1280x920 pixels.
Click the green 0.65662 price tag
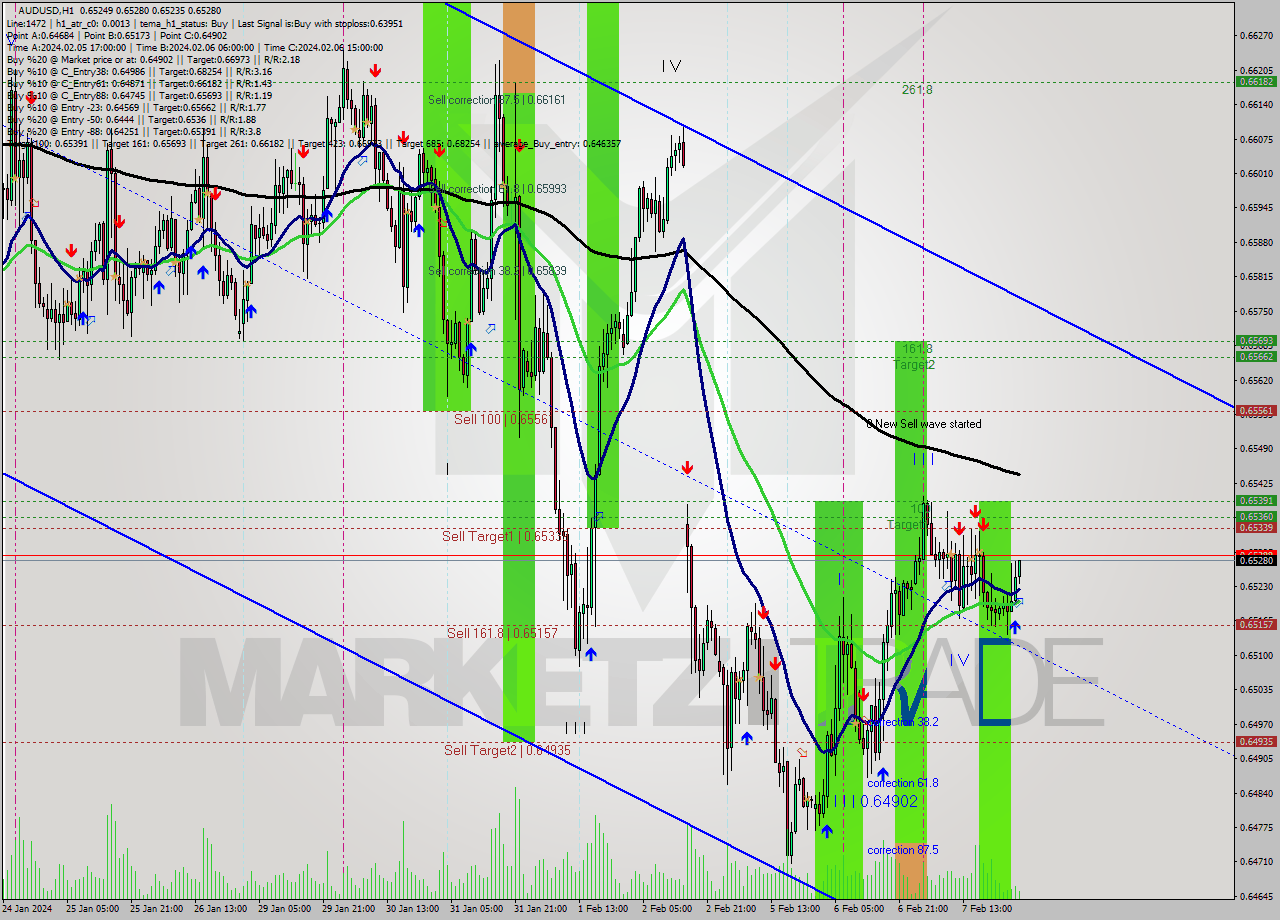[x=1255, y=356]
